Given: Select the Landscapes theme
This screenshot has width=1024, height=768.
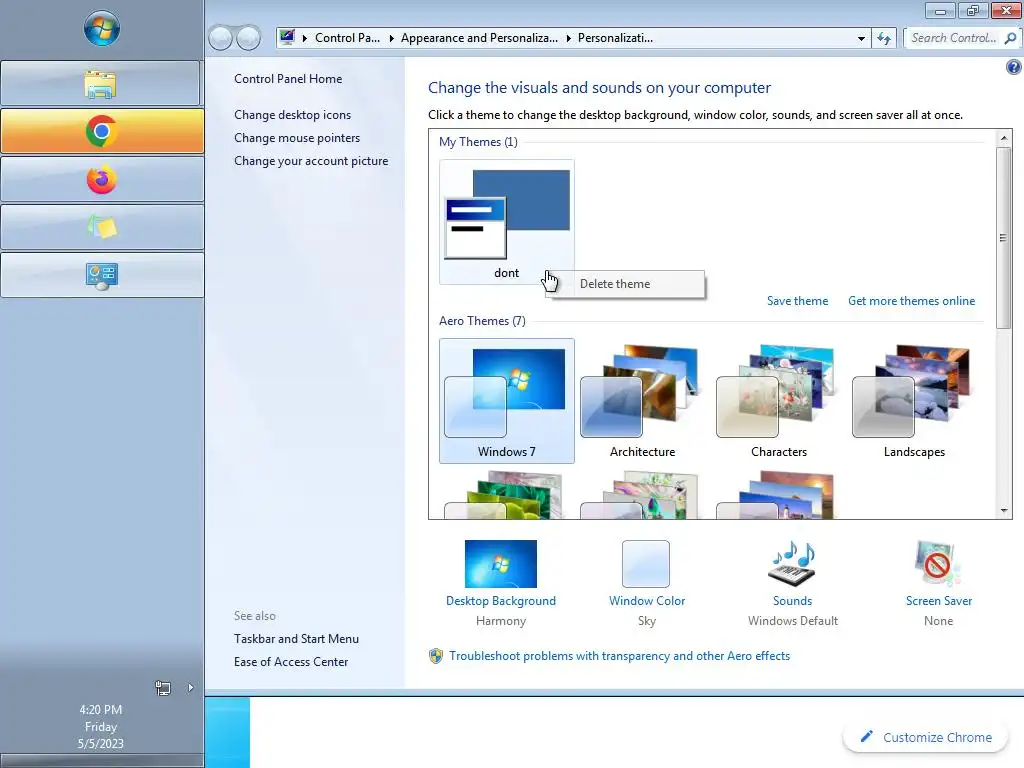Looking at the screenshot, I should pyautogui.click(x=914, y=401).
